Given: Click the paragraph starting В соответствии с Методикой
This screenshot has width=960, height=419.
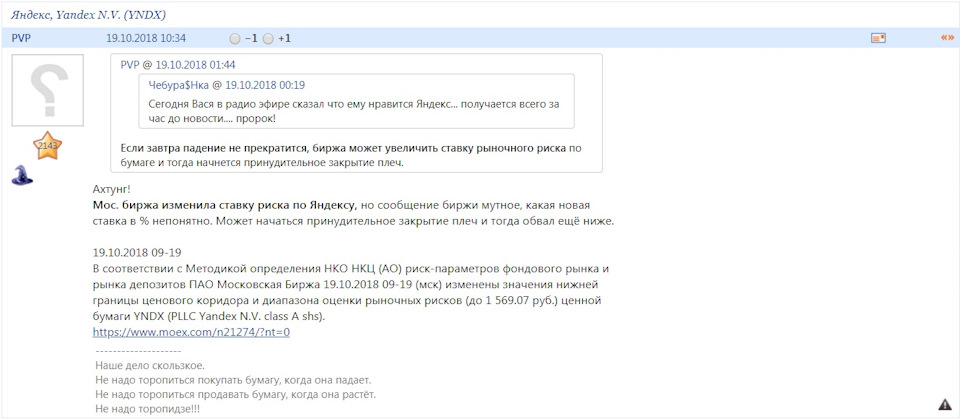Looking at the screenshot, I should click(350, 293).
